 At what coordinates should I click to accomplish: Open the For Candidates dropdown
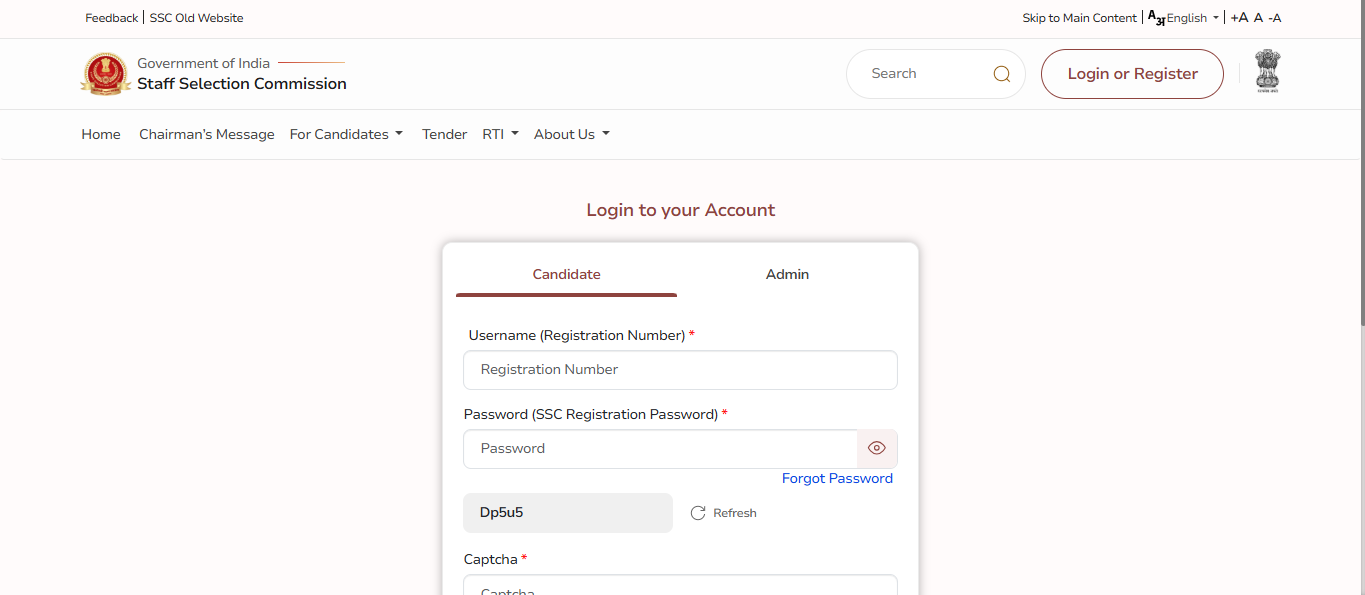[x=346, y=134]
